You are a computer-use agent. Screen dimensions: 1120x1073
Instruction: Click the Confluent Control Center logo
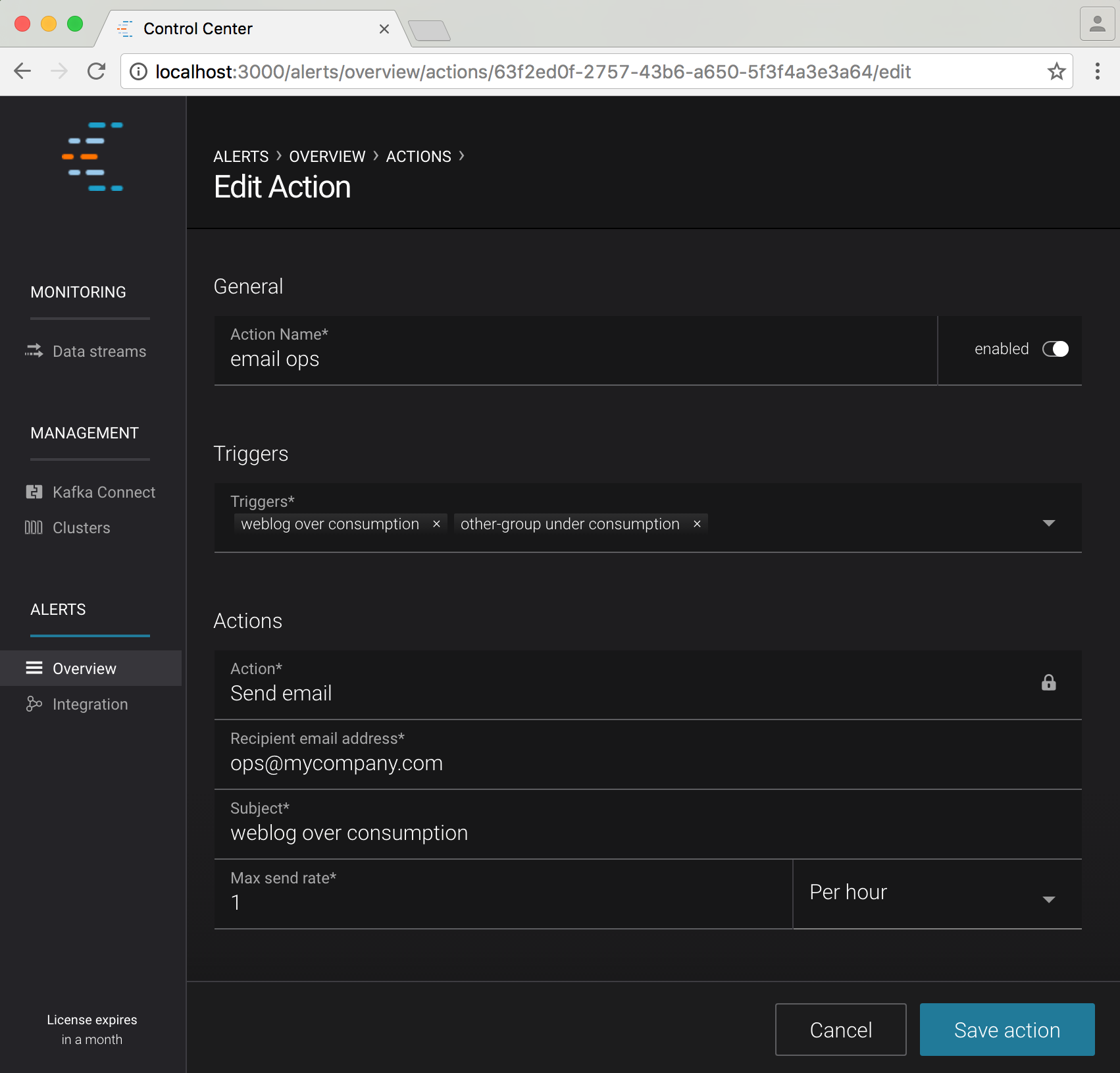93,157
